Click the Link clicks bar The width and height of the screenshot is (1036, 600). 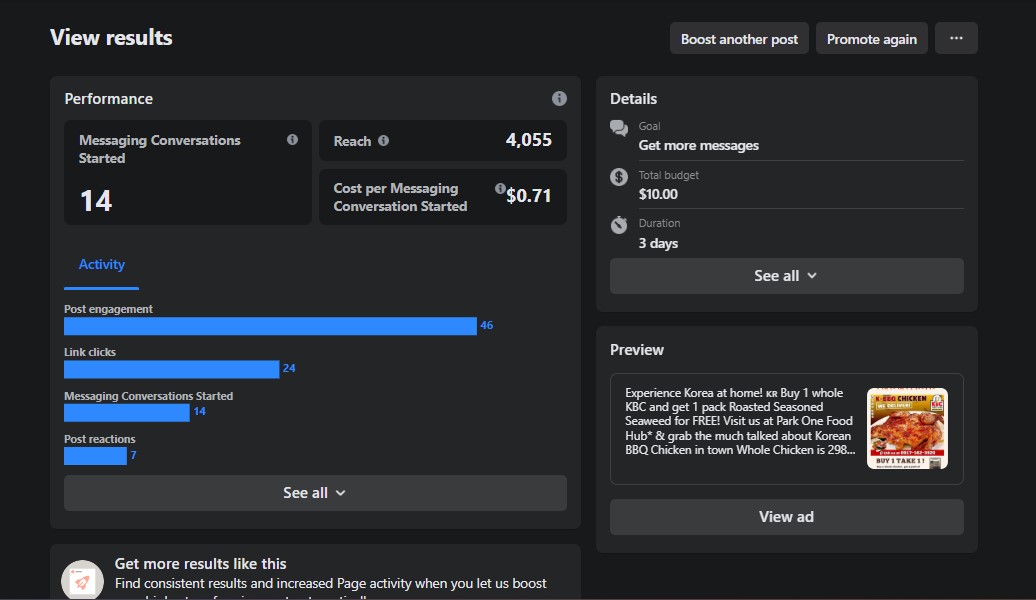click(171, 369)
